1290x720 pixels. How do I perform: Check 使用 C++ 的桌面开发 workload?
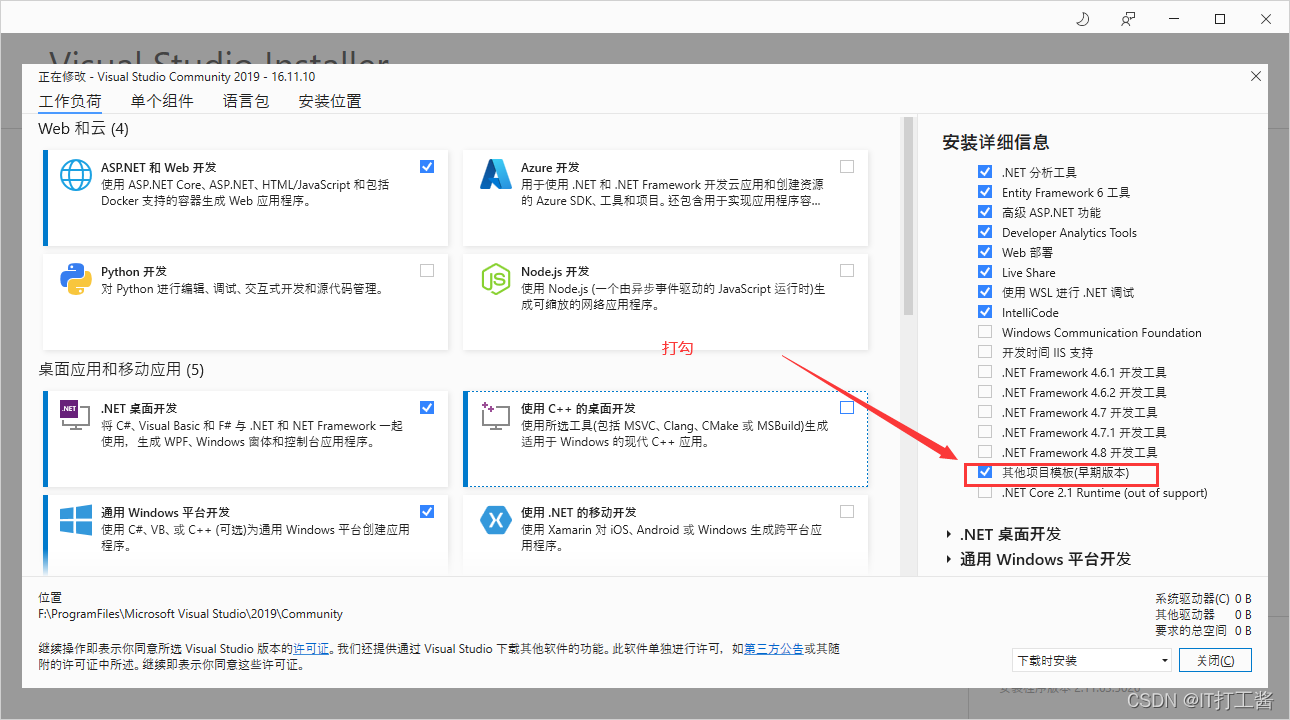pos(847,407)
